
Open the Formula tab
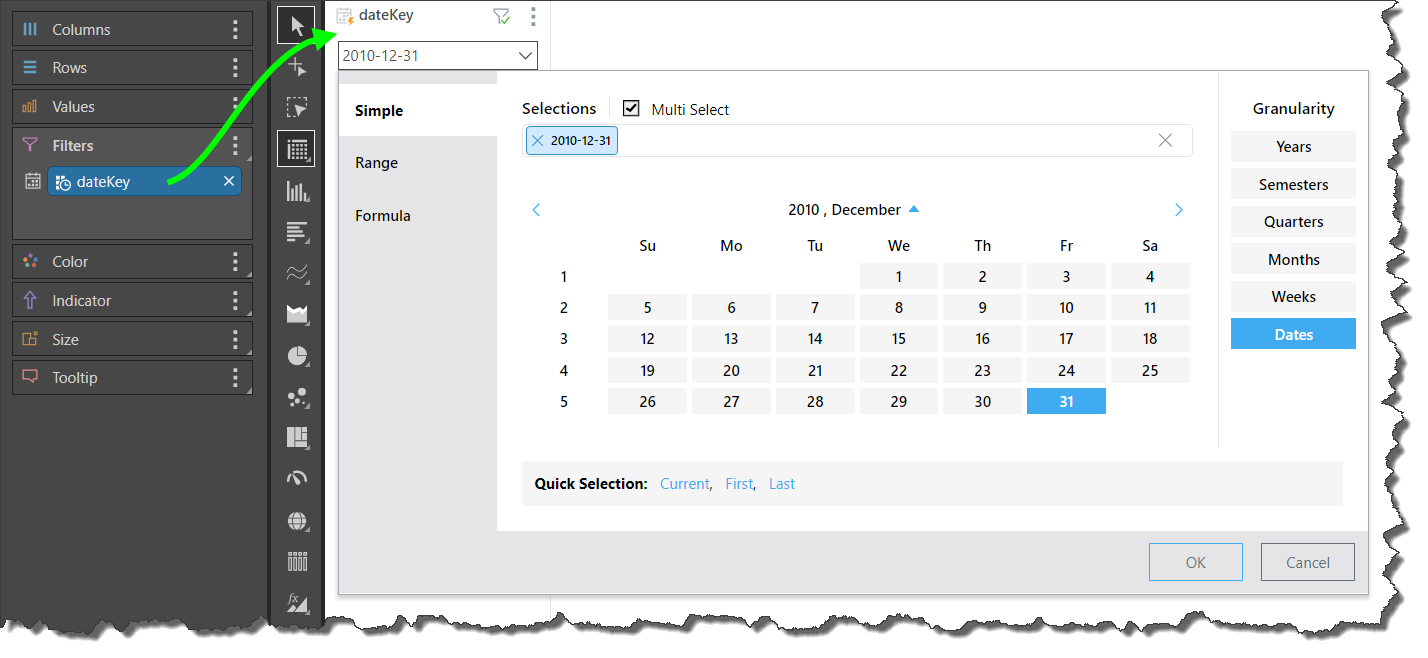click(383, 216)
